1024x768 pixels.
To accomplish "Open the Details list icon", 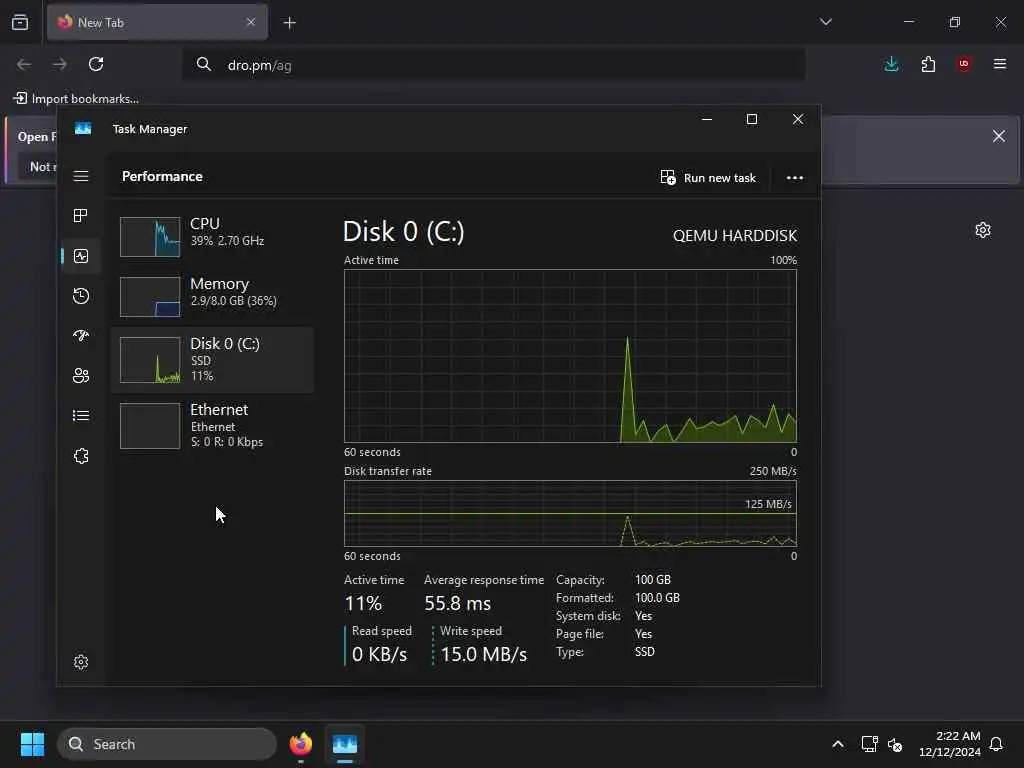I will 81,415.
